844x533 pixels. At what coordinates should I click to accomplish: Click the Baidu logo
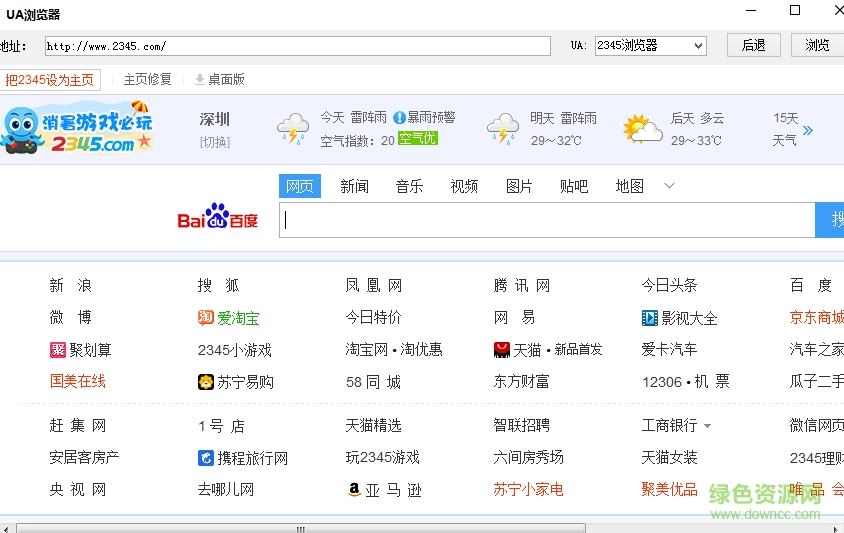218,216
